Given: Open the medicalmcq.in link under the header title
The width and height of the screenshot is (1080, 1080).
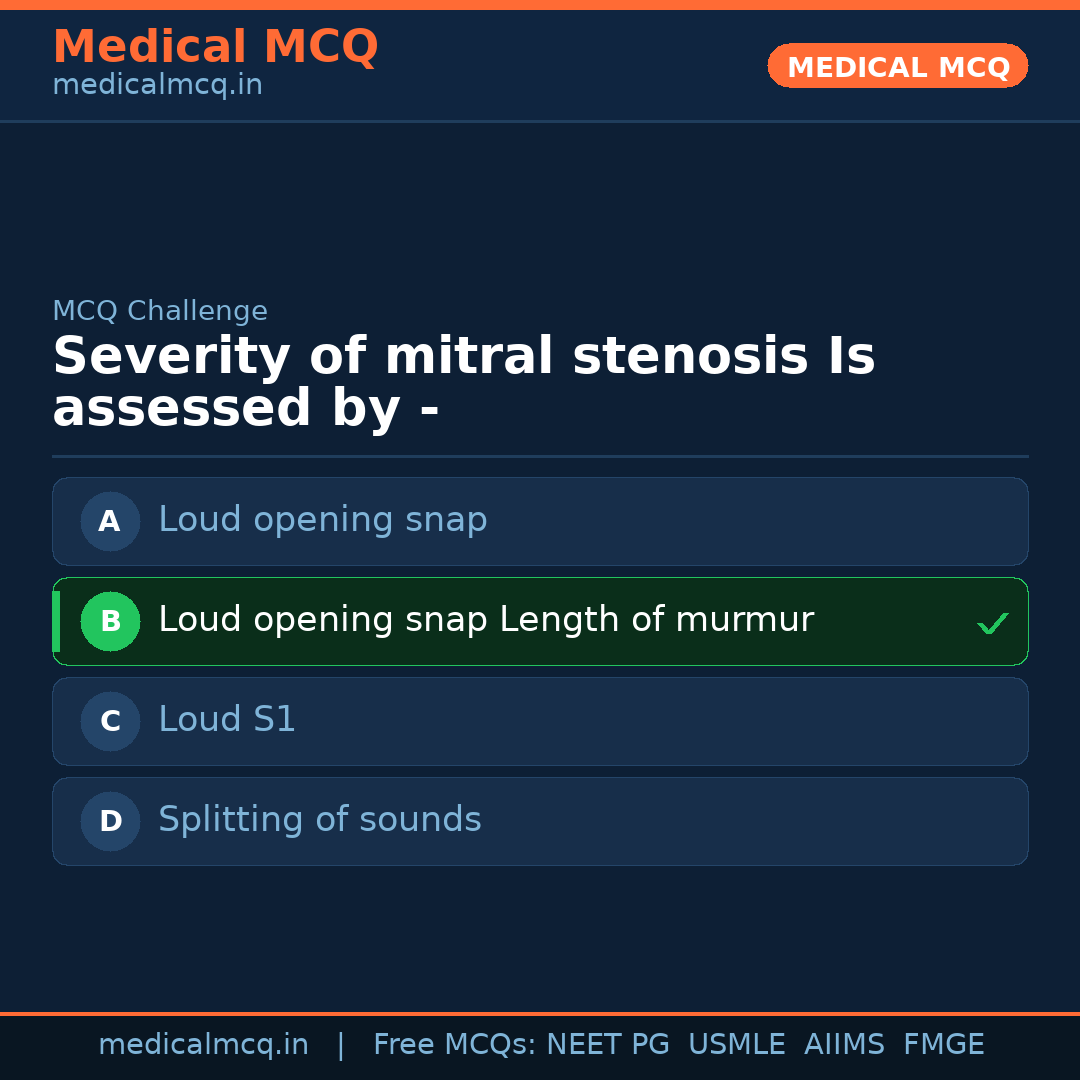Looking at the screenshot, I should tap(157, 85).
